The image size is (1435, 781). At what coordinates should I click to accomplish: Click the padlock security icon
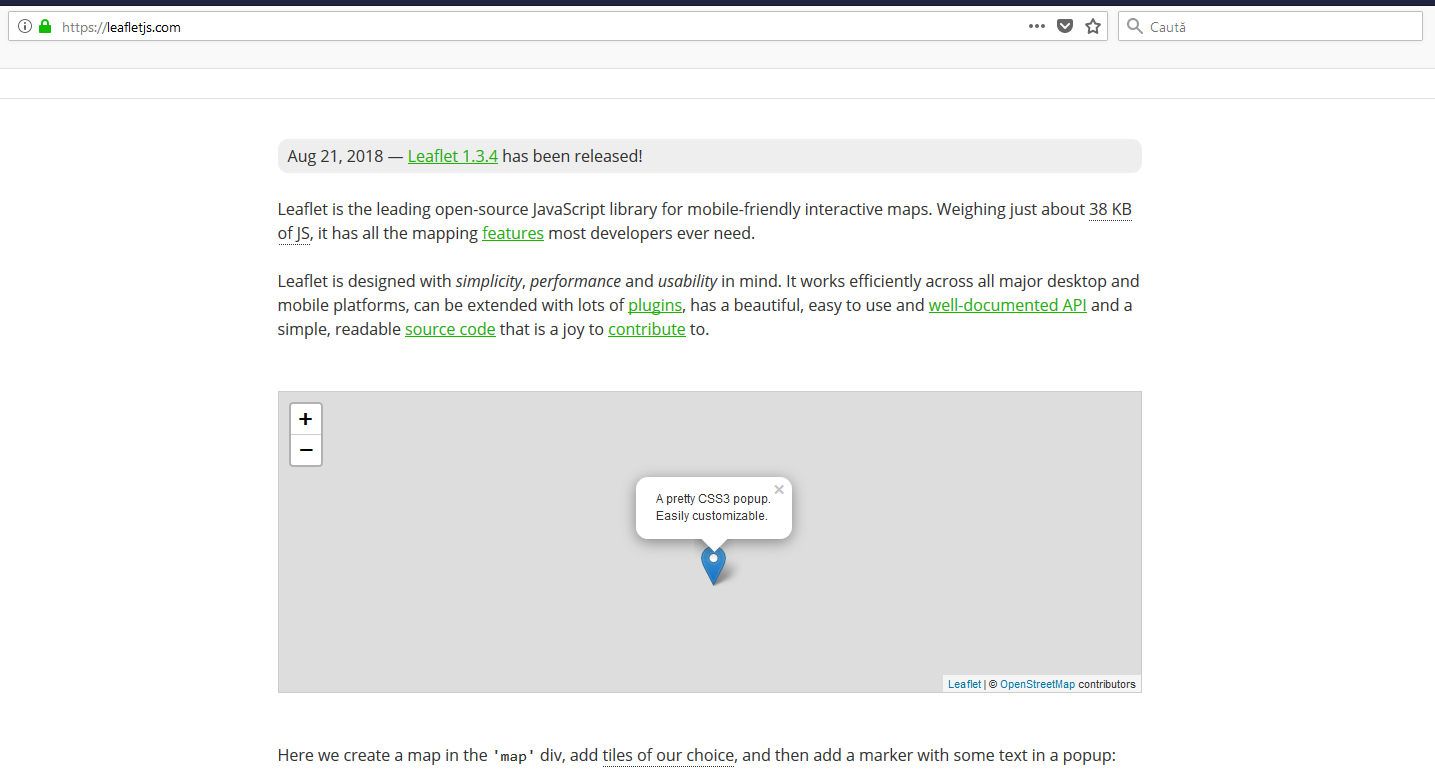click(x=45, y=26)
